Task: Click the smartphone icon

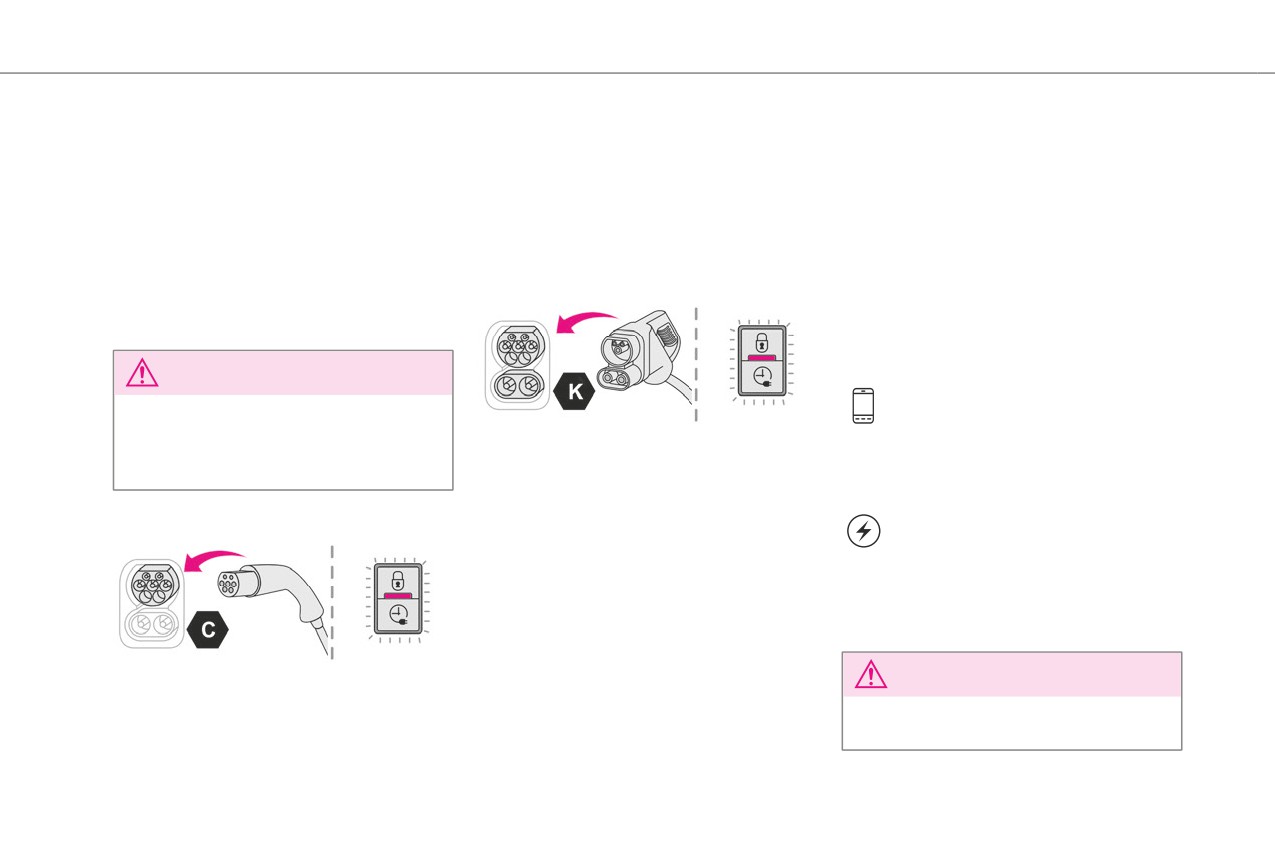Action: pyautogui.click(x=863, y=406)
